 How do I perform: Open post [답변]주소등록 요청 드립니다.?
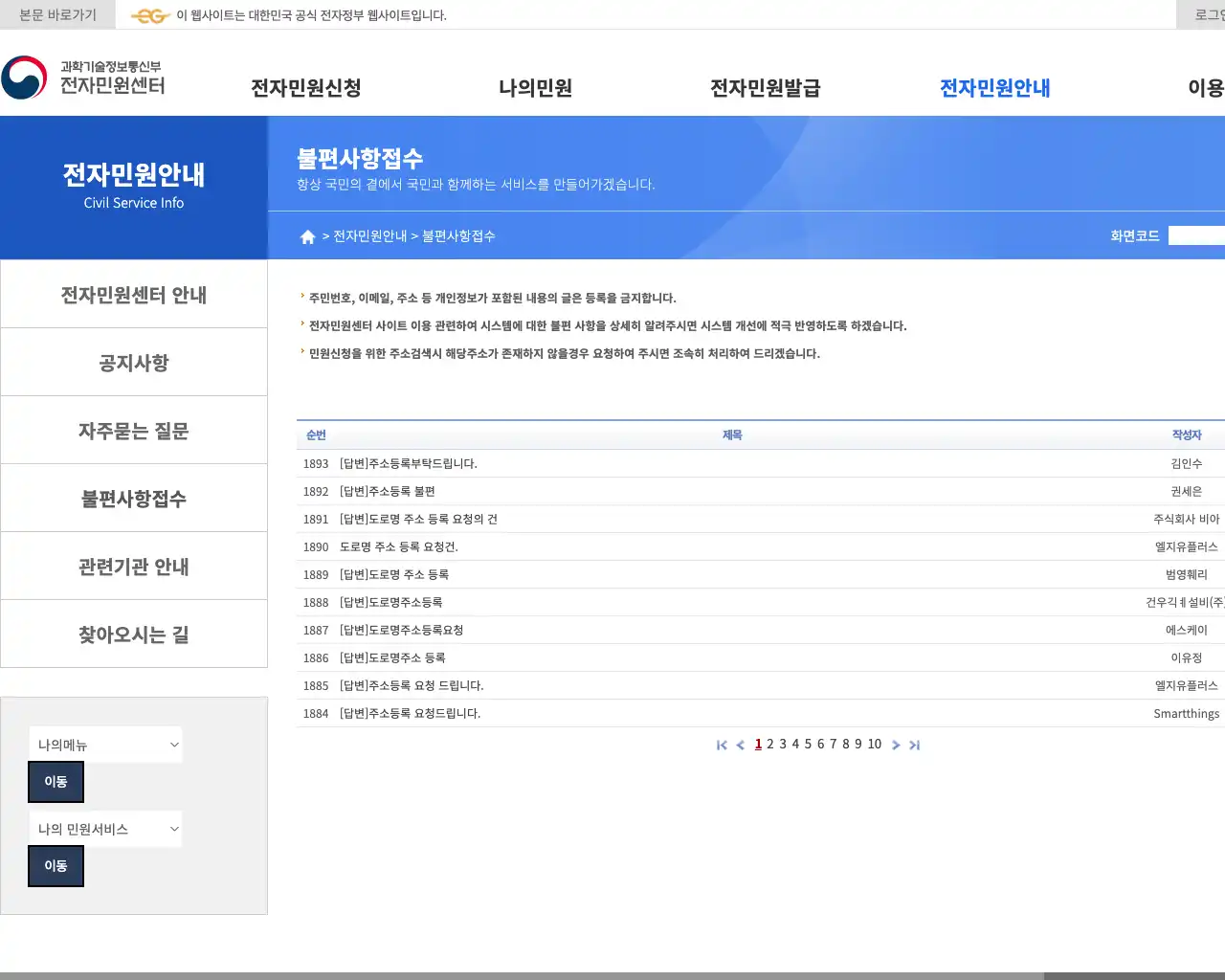412,685
